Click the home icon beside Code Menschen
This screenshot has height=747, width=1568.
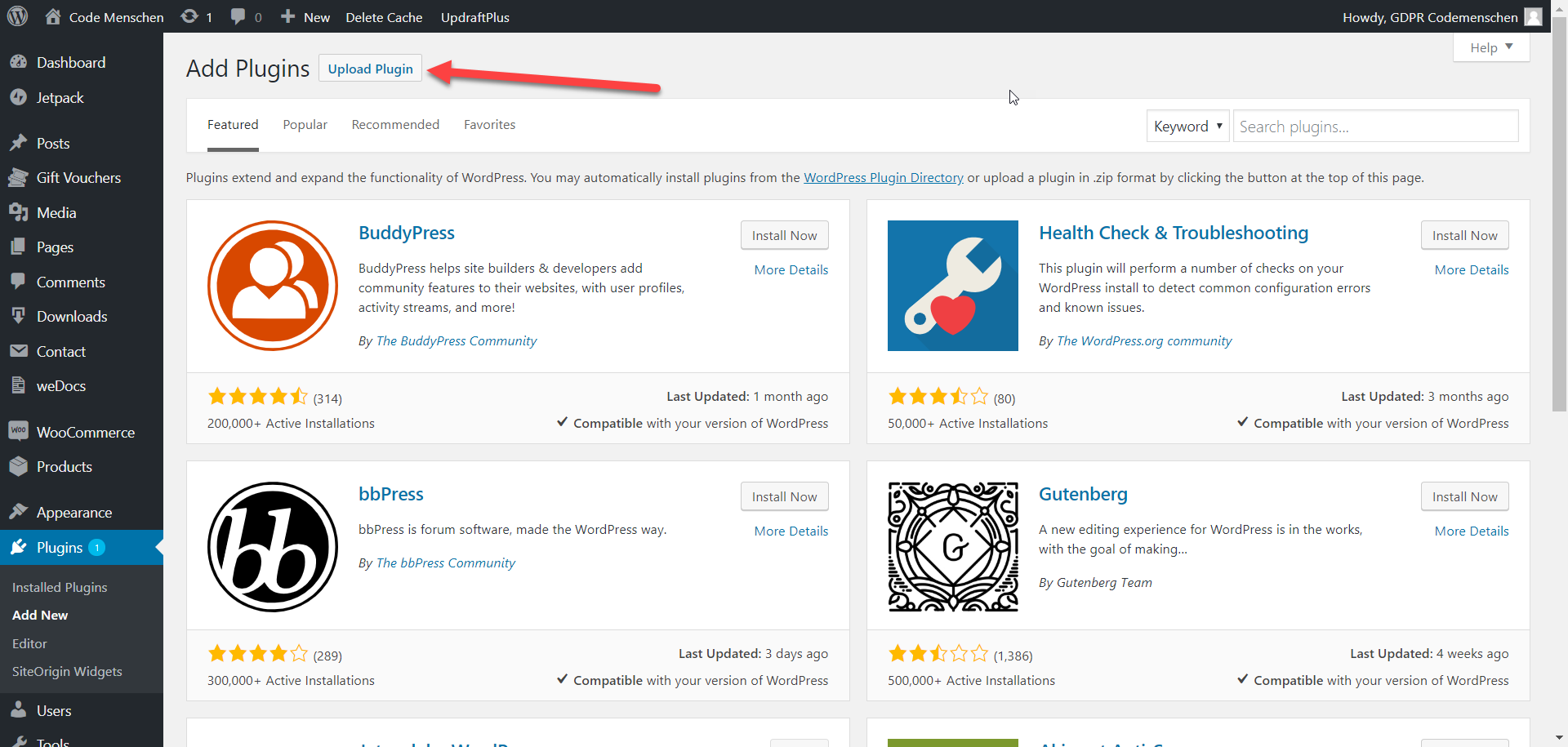[53, 16]
